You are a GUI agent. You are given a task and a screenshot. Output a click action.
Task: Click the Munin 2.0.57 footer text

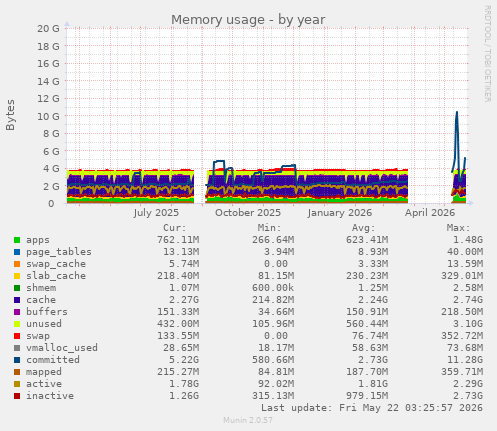point(248,420)
